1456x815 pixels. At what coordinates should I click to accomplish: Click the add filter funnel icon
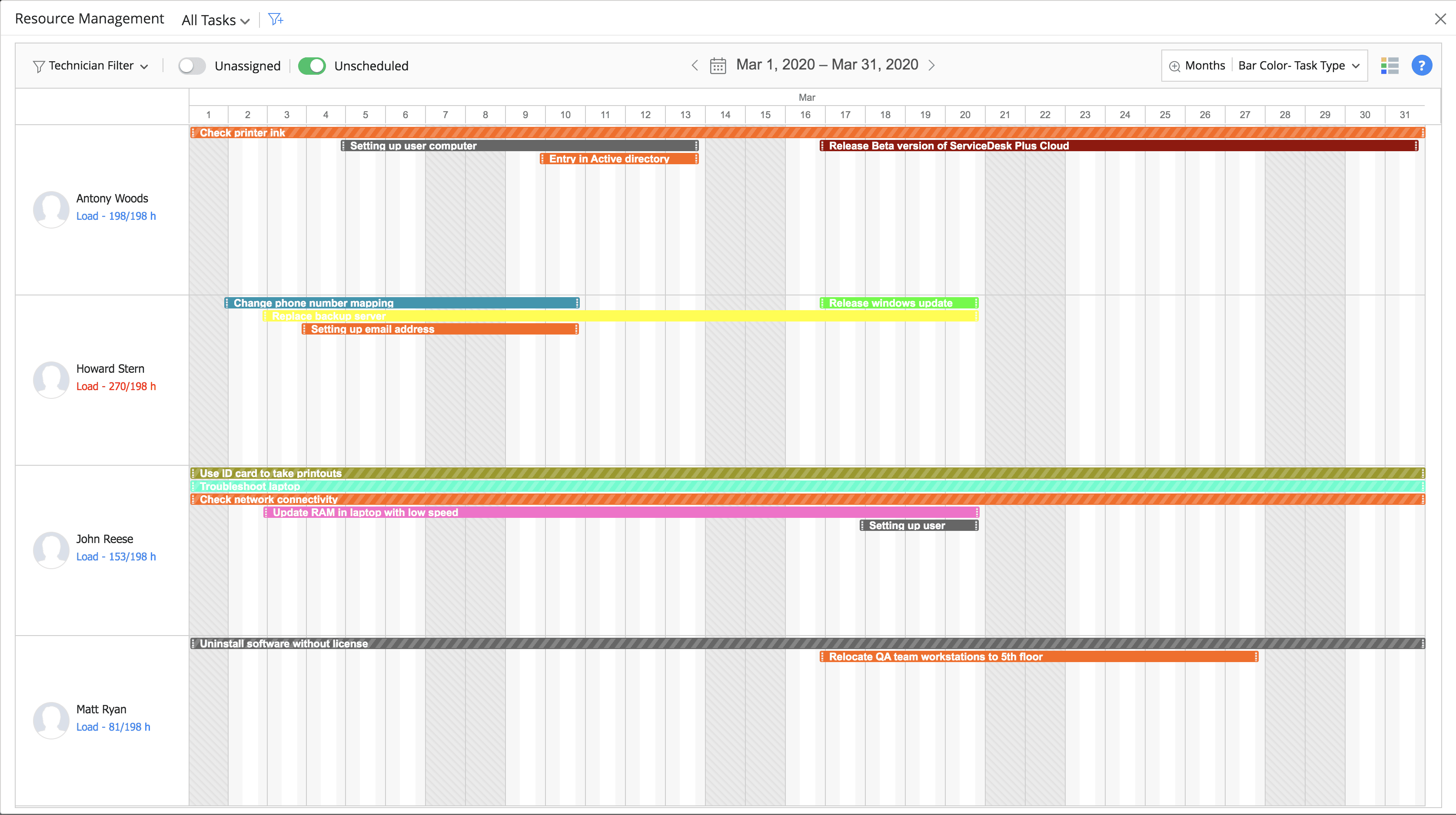pyautogui.click(x=275, y=20)
